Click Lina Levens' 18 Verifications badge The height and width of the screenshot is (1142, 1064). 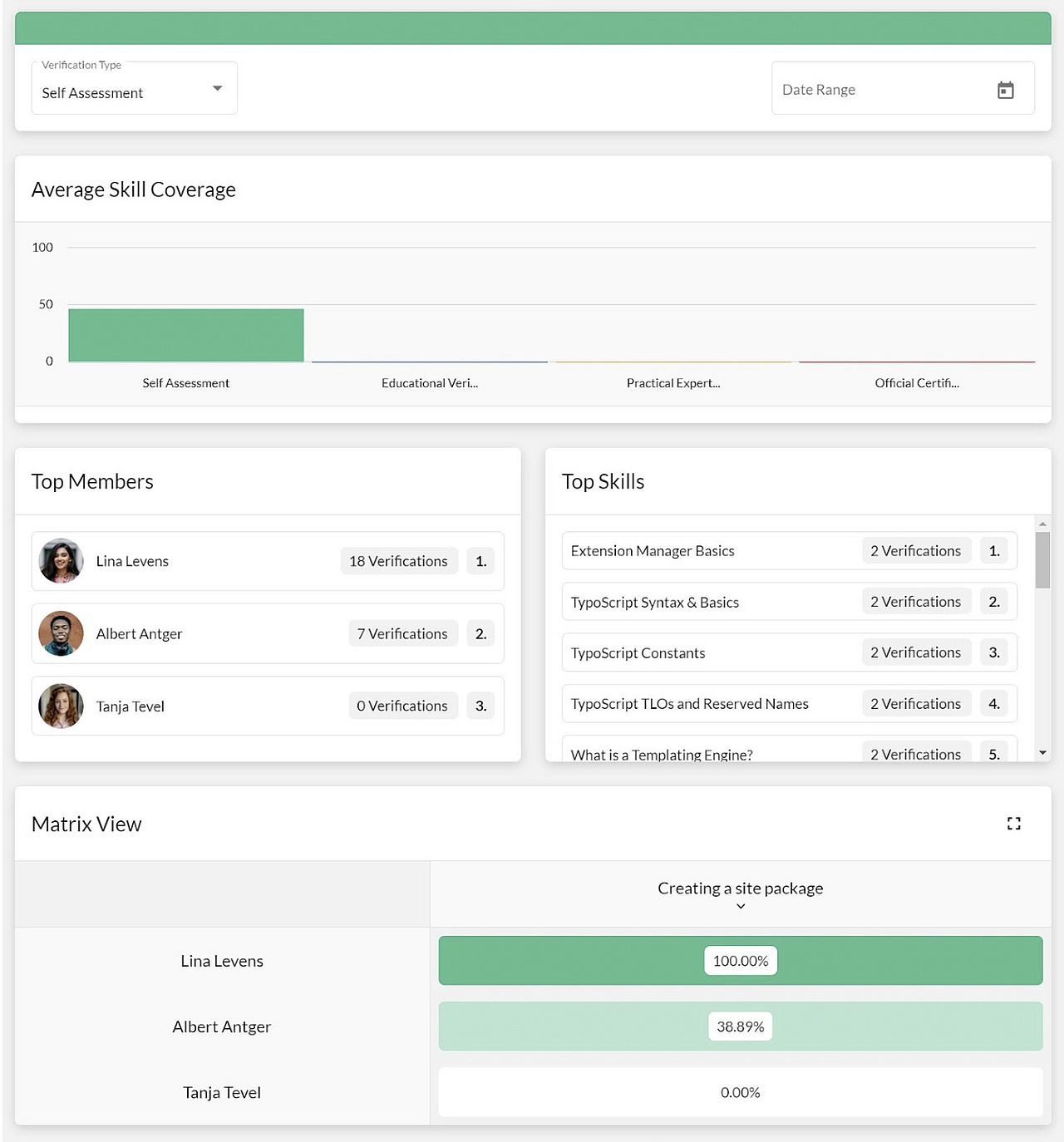pos(398,561)
